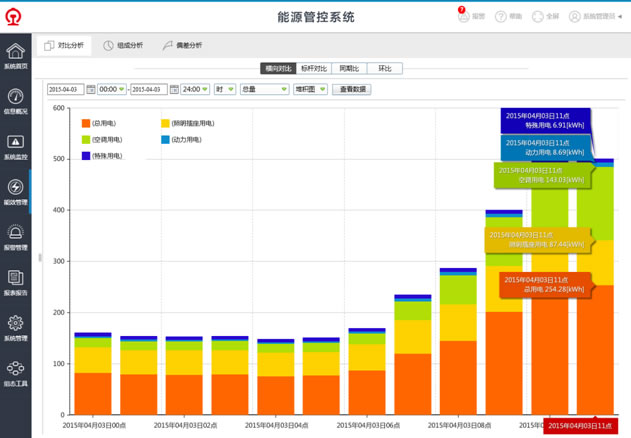Click the orange segment of the 06点 bar
631x438 pixels.
click(x=367, y=393)
